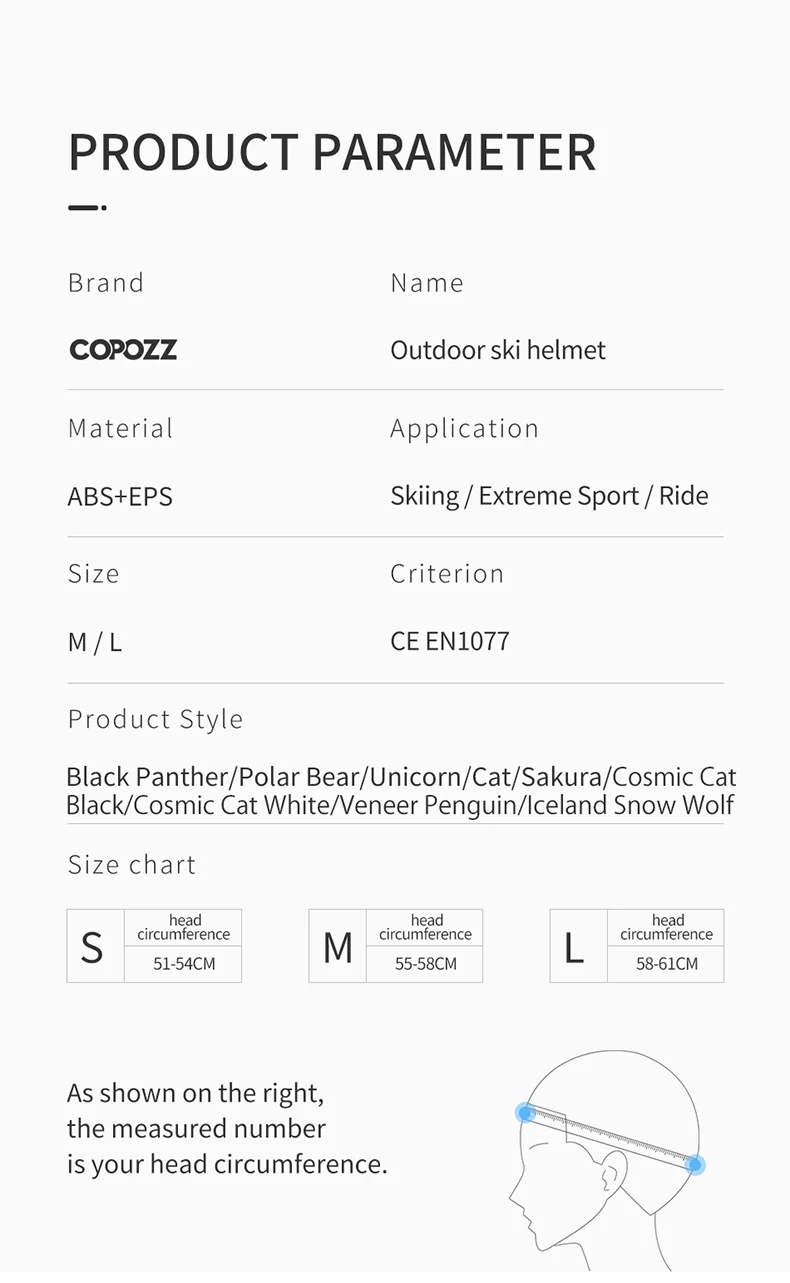
Task: Click the Skiing / Extreme Sport / Ride text
Action: (x=549, y=496)
